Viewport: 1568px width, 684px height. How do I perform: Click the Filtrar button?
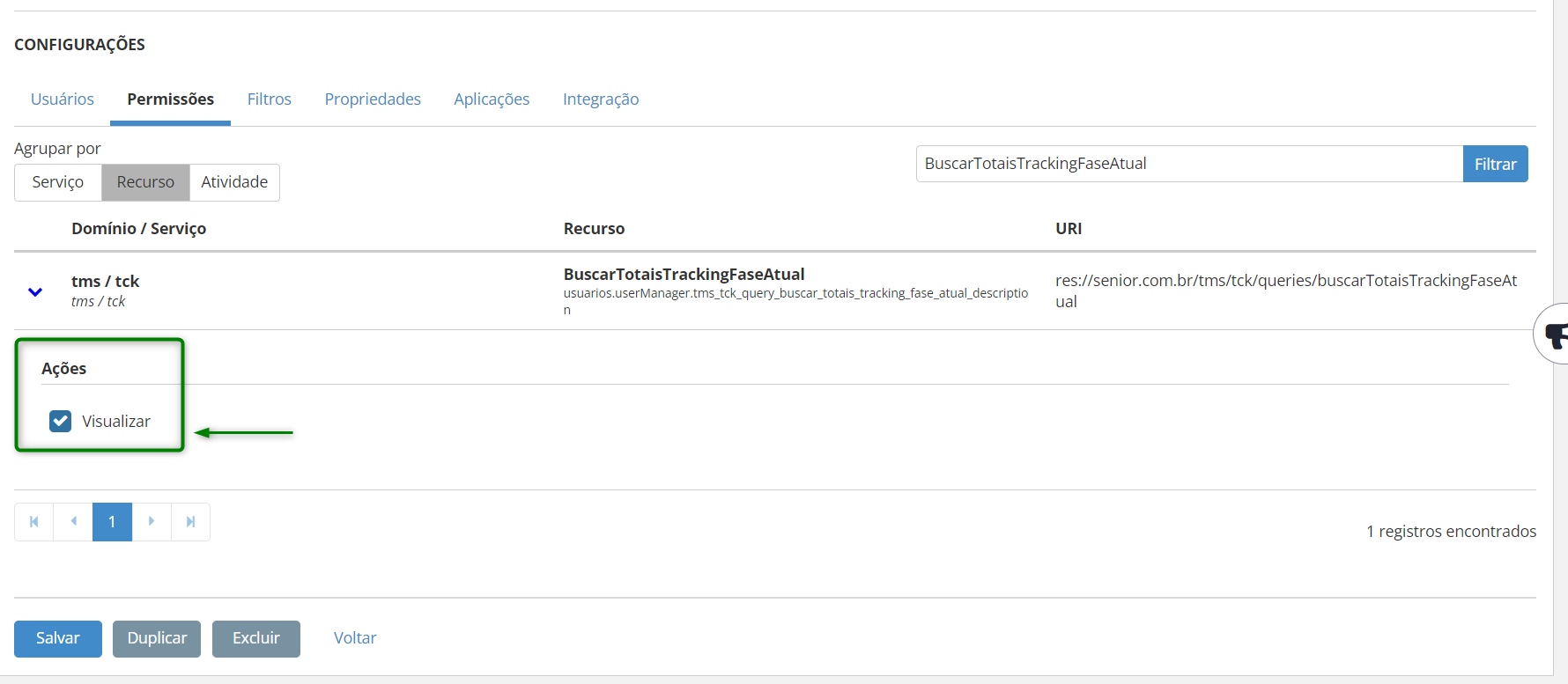[1495, 165]
